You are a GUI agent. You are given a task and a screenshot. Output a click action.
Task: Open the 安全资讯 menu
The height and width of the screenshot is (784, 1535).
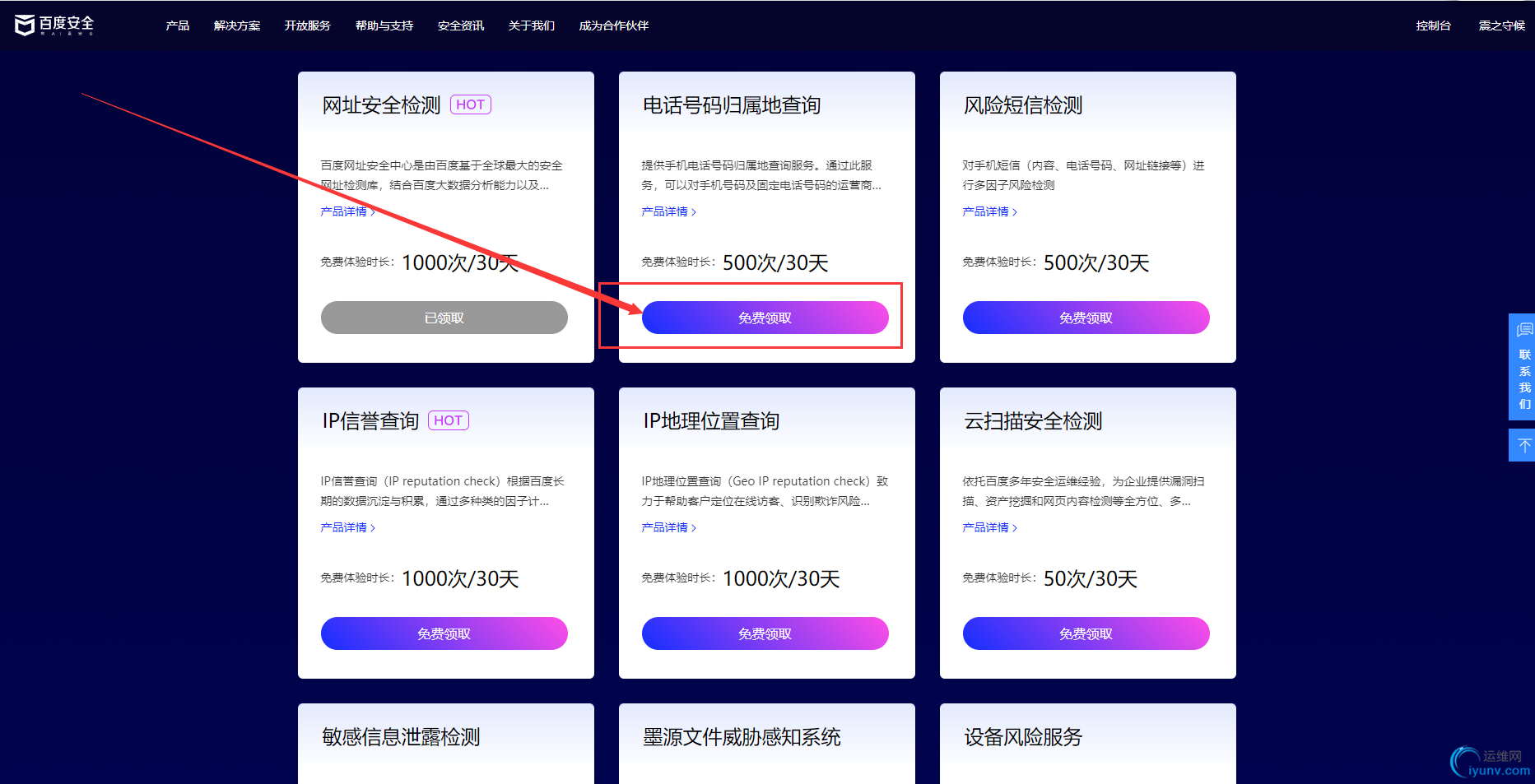[x=460, y=26]
